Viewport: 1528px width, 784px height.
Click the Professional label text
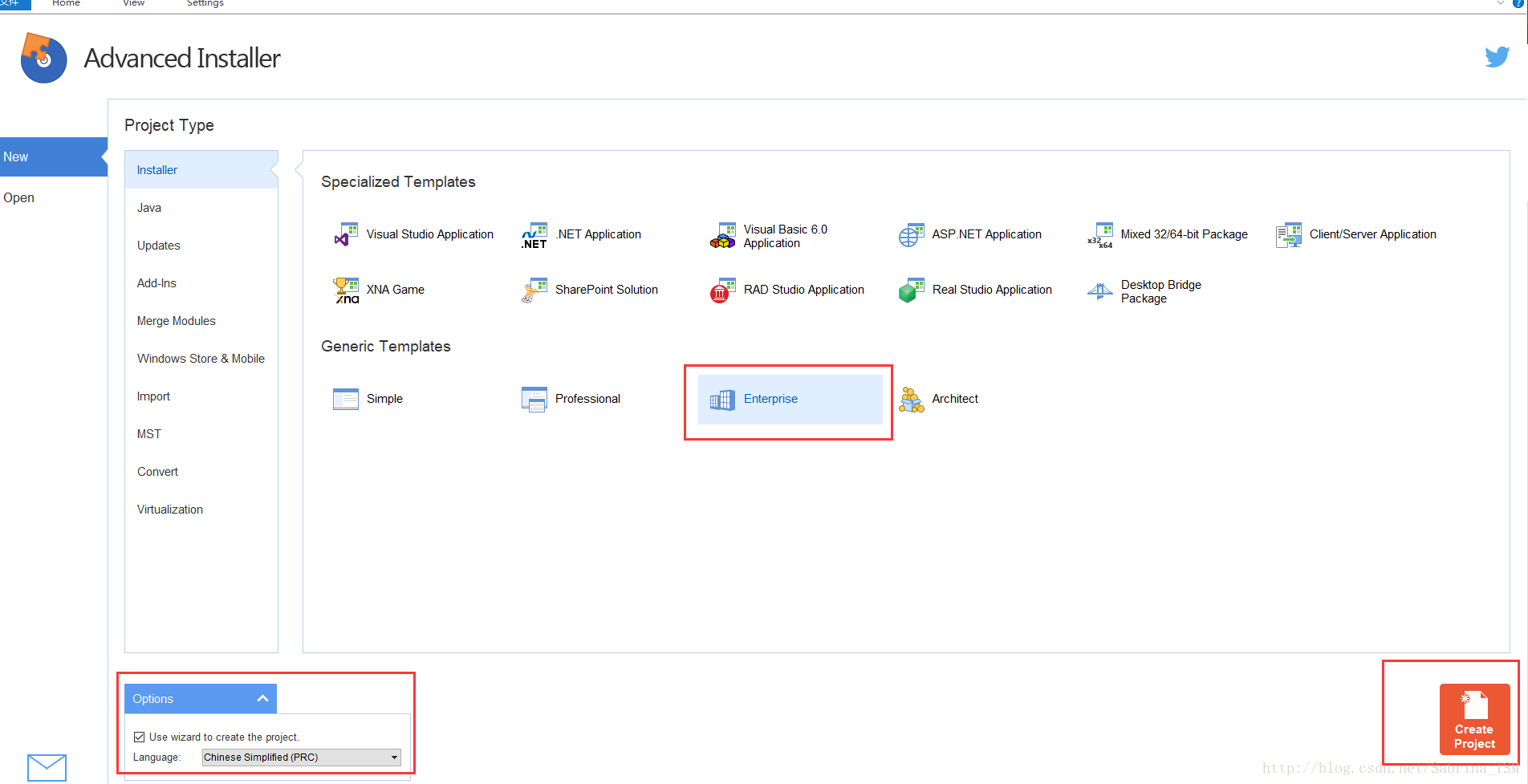click(587, 399)
